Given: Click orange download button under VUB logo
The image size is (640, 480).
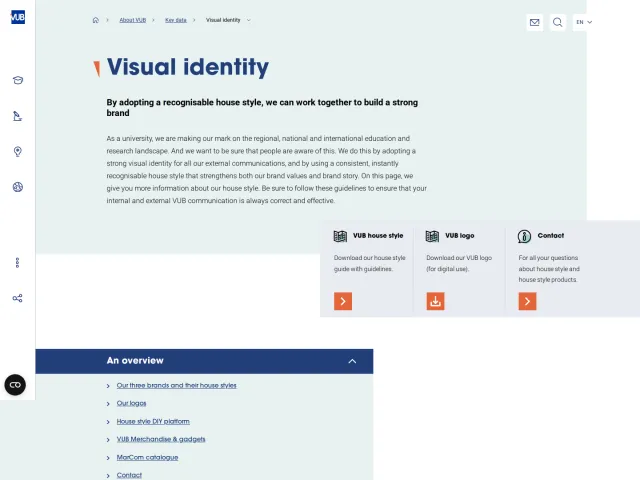Looking at the screenshot, I should tap(436, 301).
